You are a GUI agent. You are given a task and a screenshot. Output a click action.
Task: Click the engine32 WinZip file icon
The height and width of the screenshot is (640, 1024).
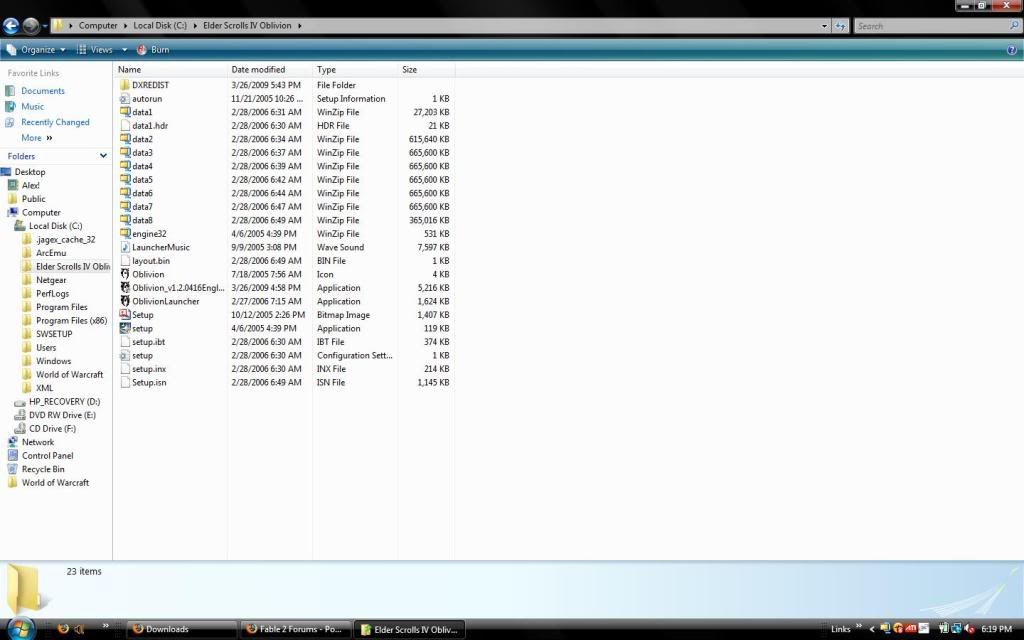[125, 234]
